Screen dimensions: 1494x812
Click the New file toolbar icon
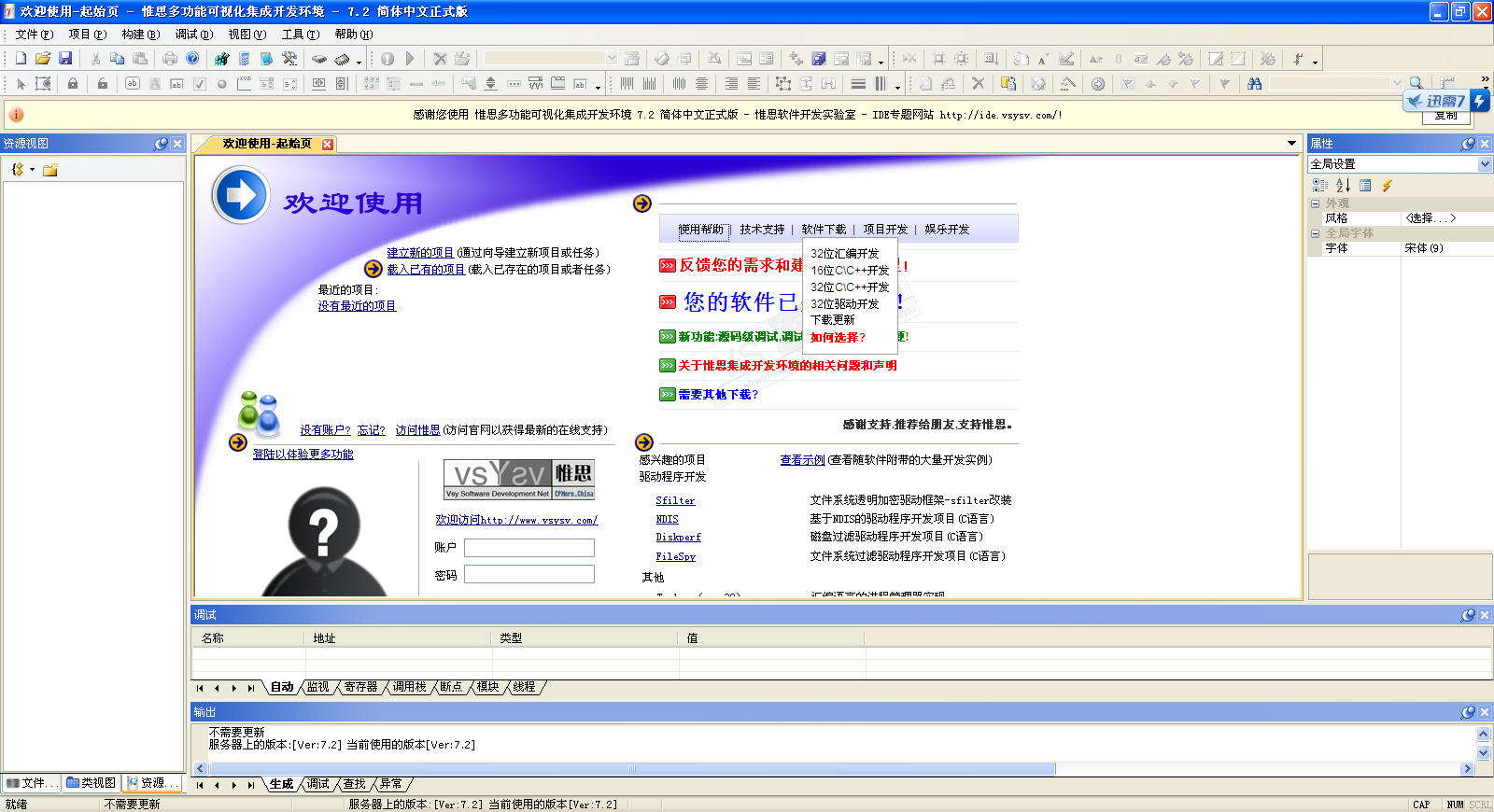(21, 58)
